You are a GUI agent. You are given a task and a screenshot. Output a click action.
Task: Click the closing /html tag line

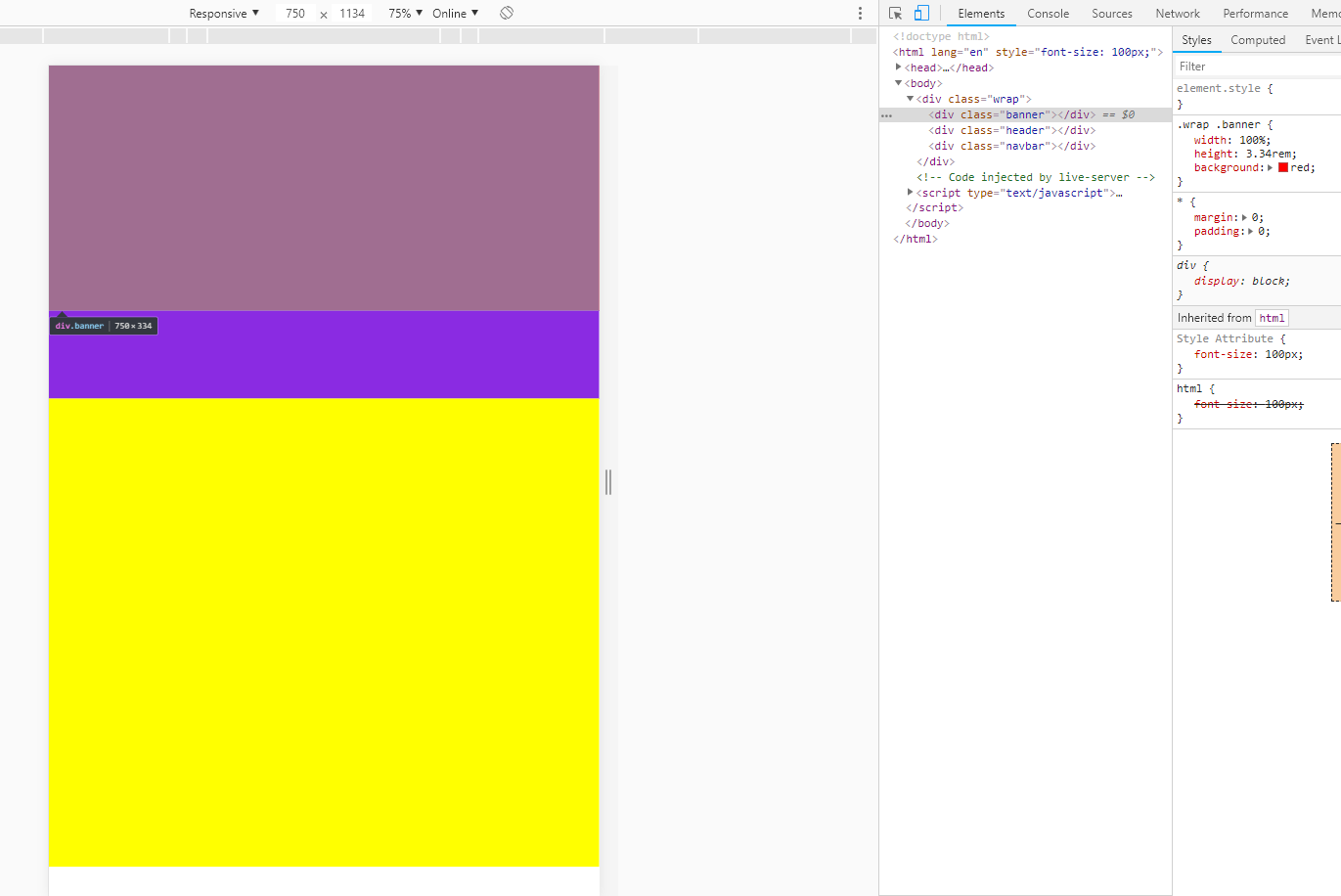(x=916, y=239)
